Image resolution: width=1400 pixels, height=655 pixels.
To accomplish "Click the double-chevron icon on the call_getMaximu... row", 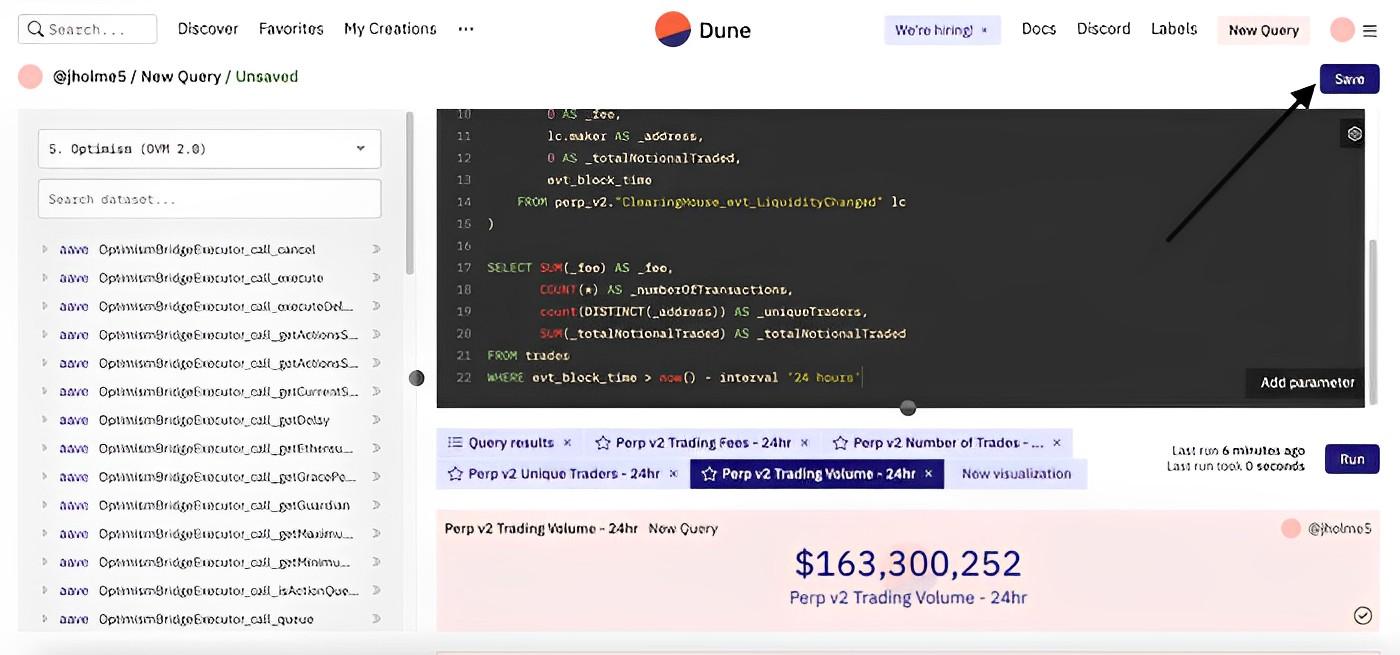I will 376,534.
